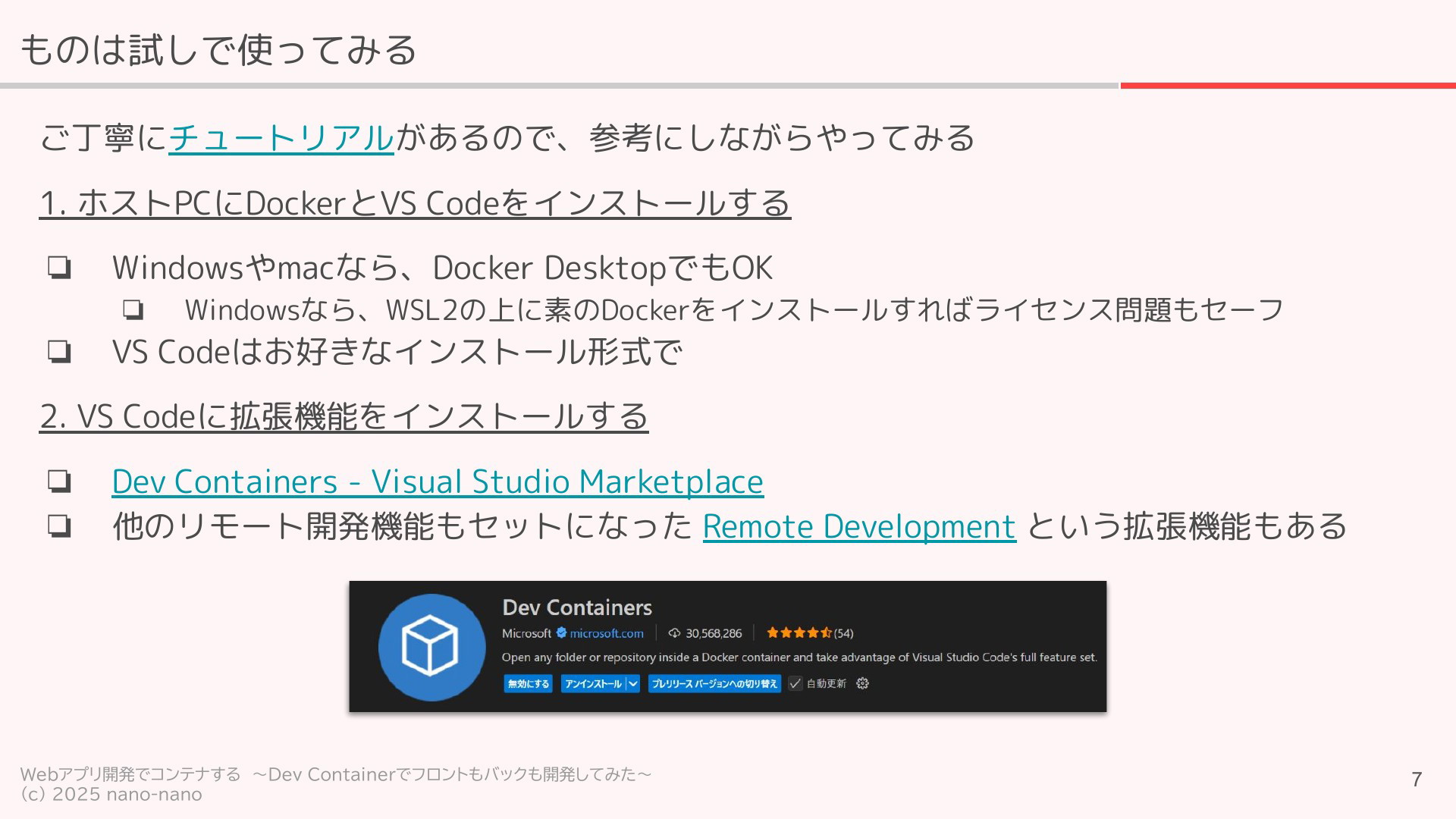Click the bullet VS Codeはお好きなインストール形式で
Screen dimensions: 1456x819
[x=397, y=352]
